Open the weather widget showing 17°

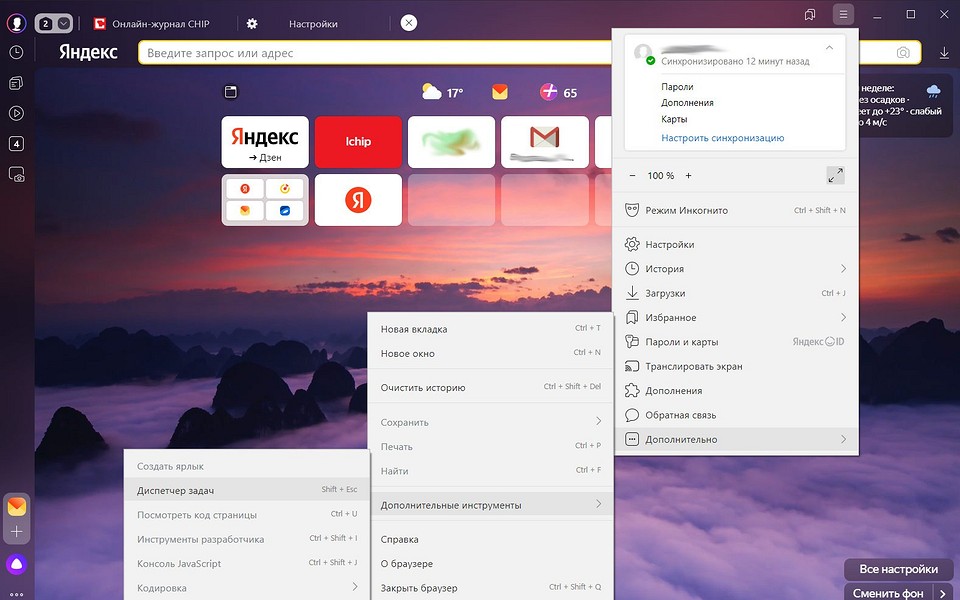pos(443,93)
